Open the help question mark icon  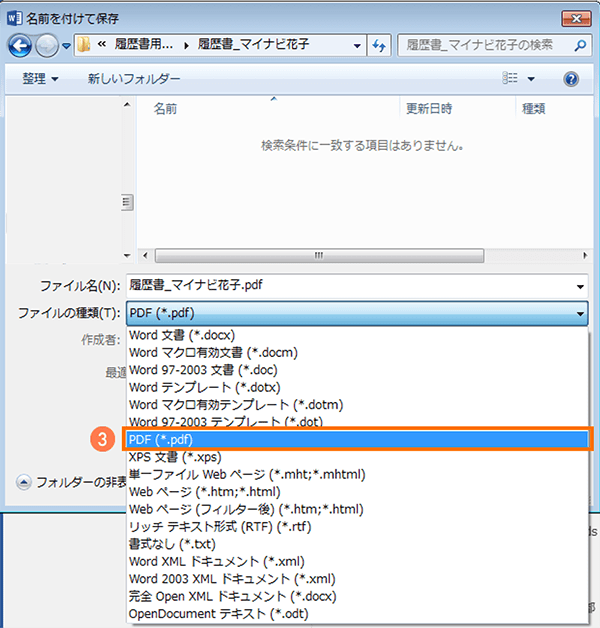click(x=571, y=79)
